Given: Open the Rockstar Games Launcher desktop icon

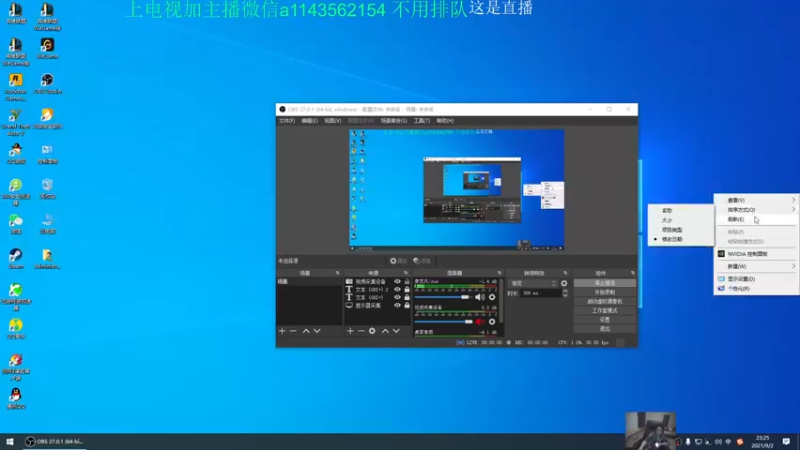Looking at the screenshot, I should pyautogui.click(x=16, y=87).
